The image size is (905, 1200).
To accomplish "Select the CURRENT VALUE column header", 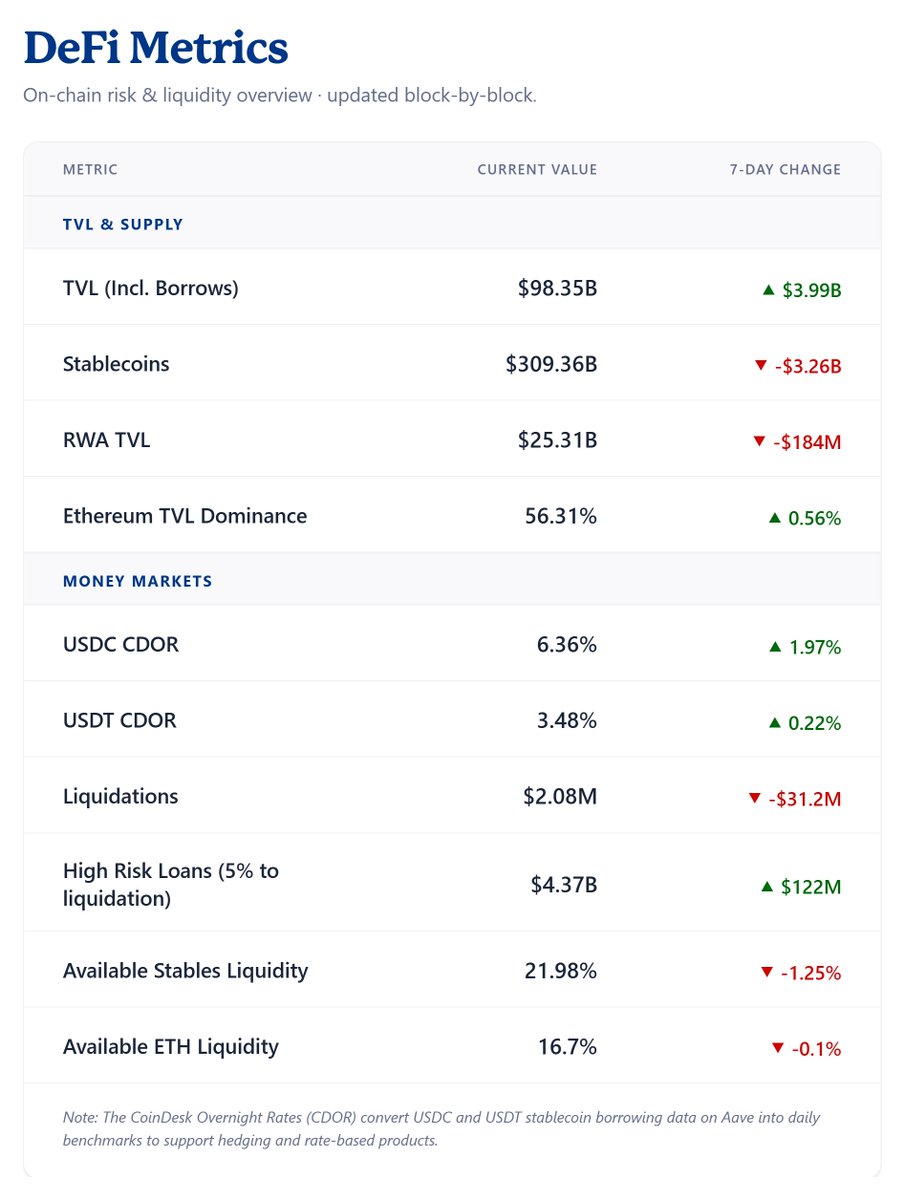I will click(x=537, y=170).
